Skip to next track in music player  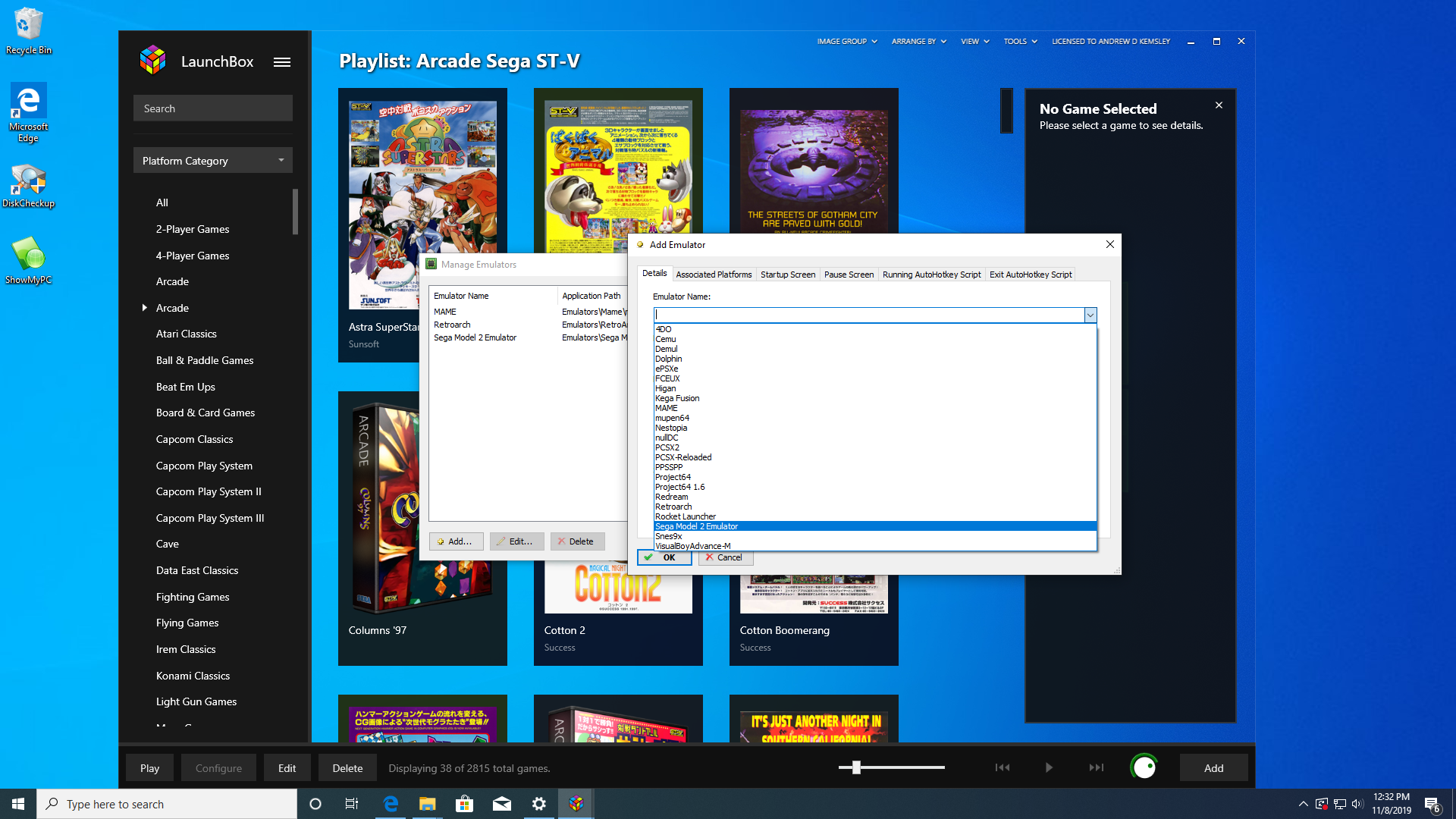[1096, 767]
